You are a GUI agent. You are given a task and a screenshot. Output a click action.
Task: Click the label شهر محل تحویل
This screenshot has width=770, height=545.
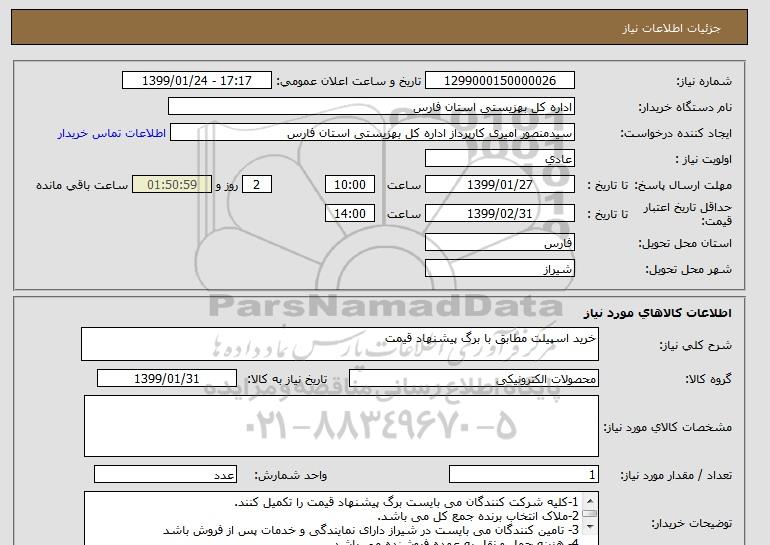[x=688, y=269]
